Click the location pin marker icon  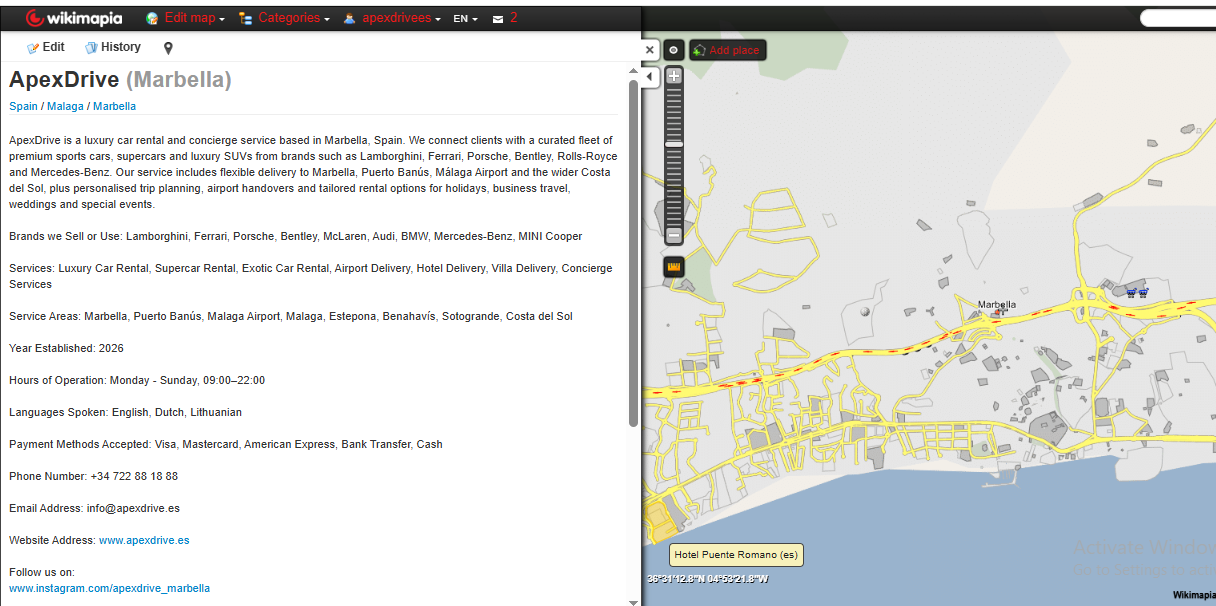coord(168,48)
